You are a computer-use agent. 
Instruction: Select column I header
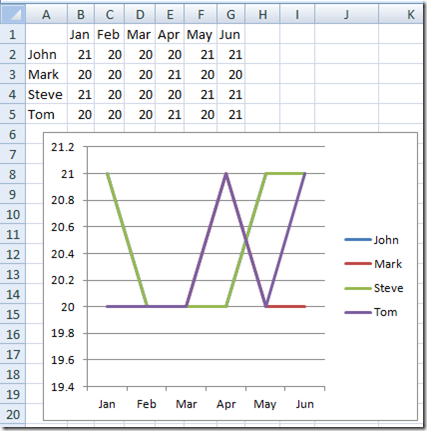click(x=297, y=14)
